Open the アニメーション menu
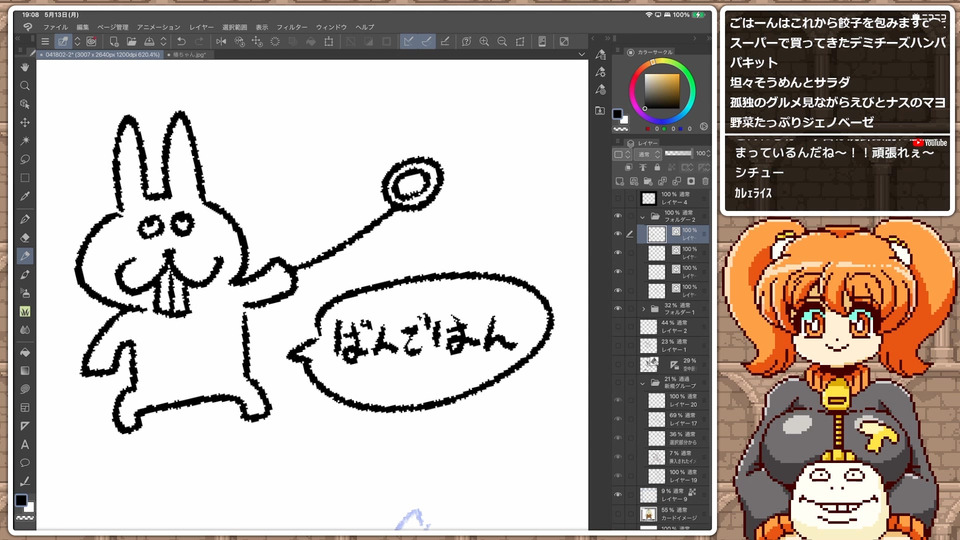The image size is (960, 540). [x=159, y=27]
